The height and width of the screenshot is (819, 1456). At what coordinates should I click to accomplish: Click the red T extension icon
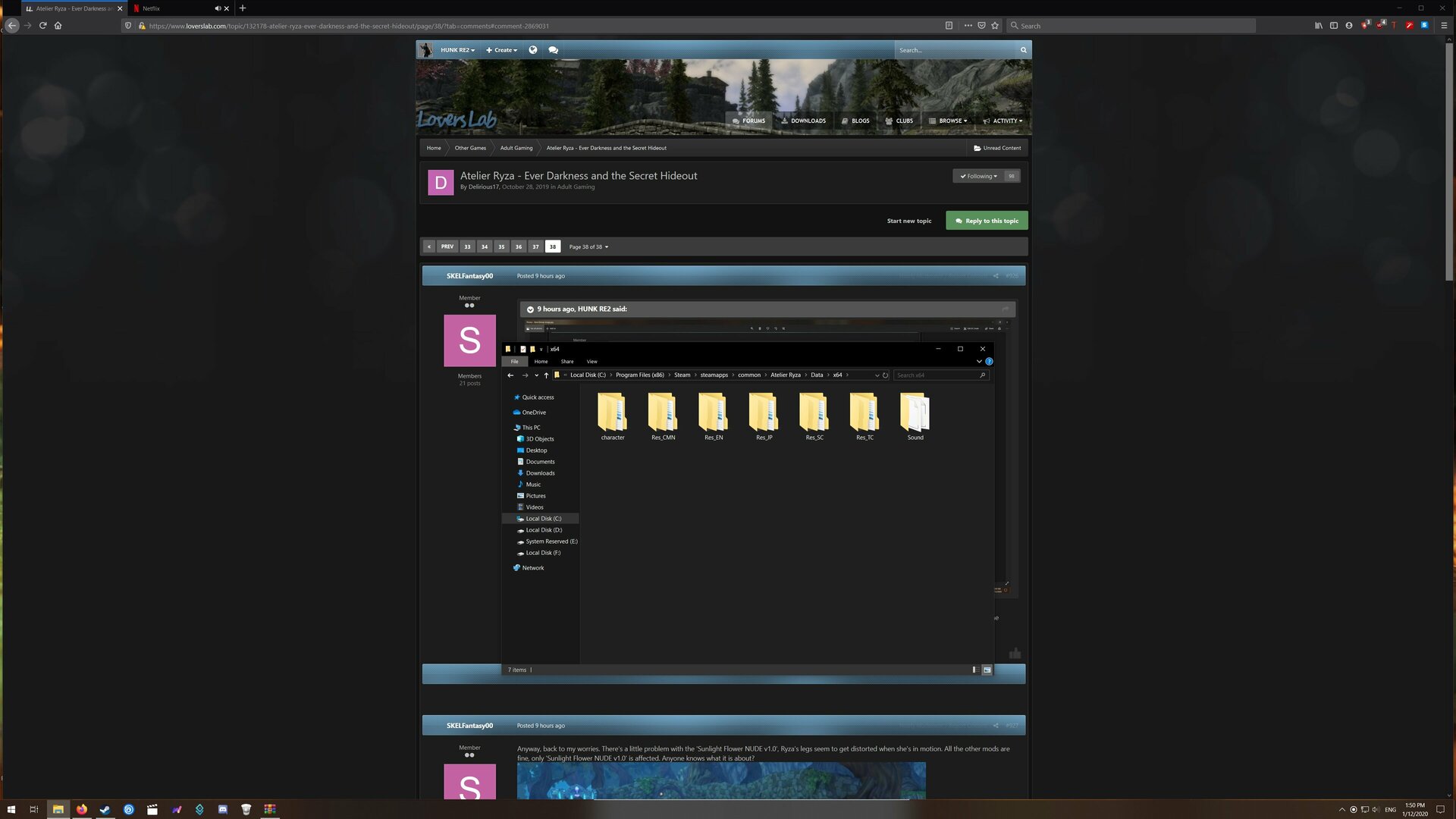coord(1394,26)
